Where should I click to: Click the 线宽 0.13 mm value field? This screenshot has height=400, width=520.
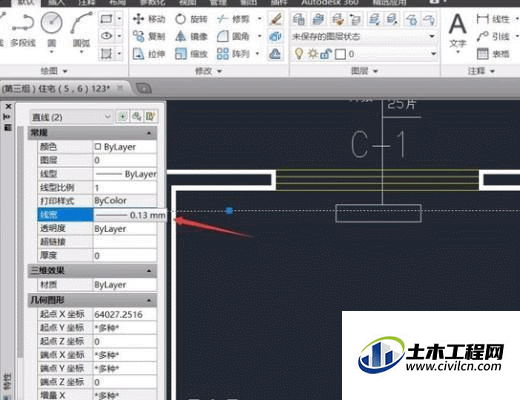pos(130,215)
